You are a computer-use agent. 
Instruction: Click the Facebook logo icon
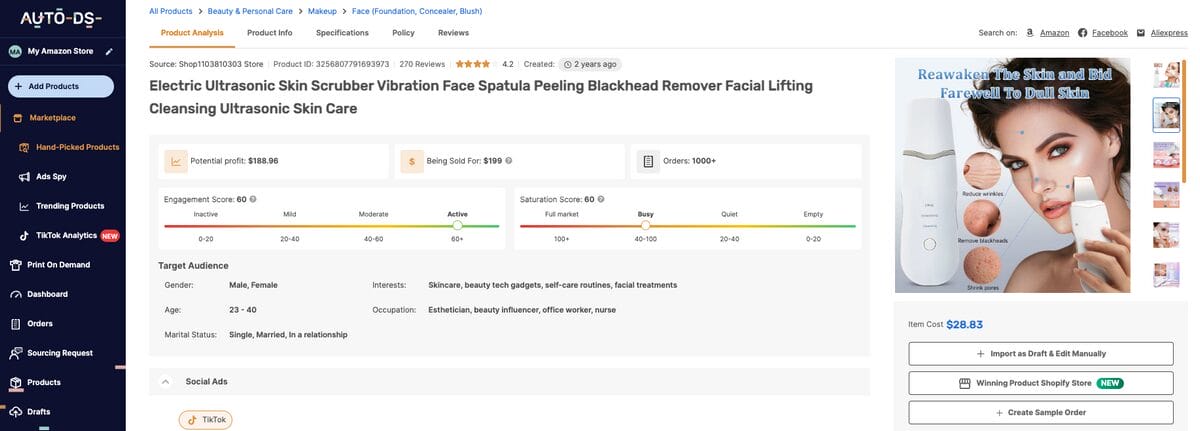[1082, 33]
